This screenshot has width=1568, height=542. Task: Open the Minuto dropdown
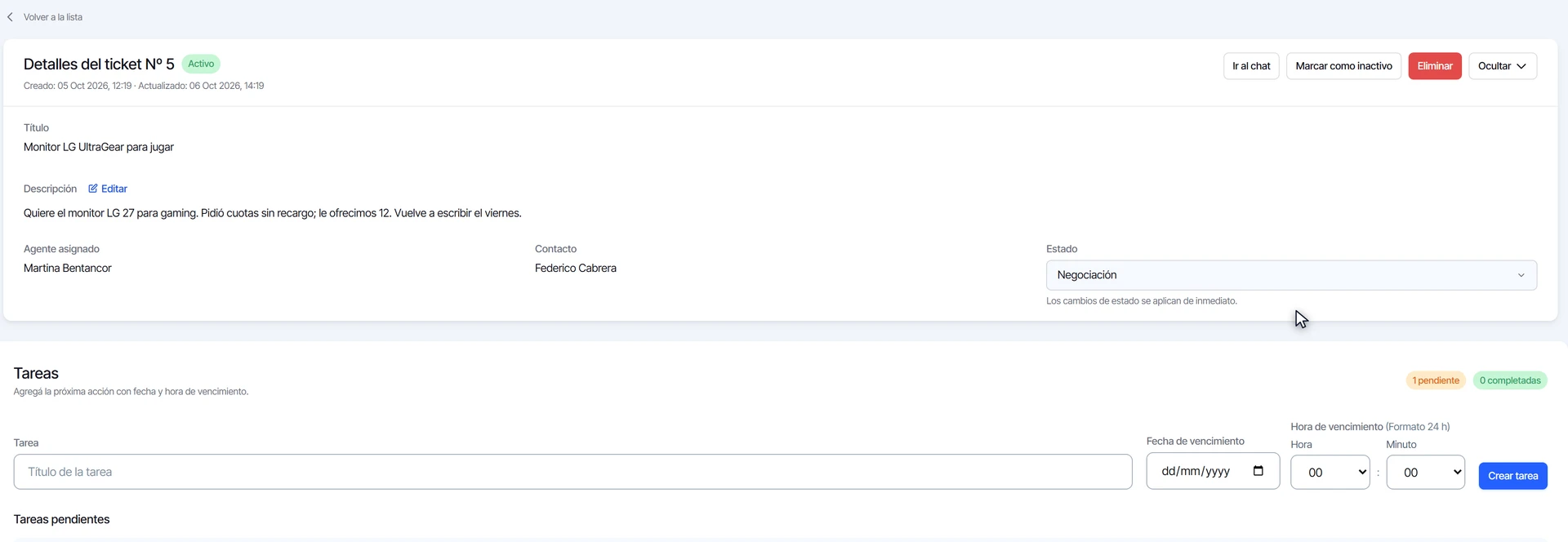coord(1425,473)
